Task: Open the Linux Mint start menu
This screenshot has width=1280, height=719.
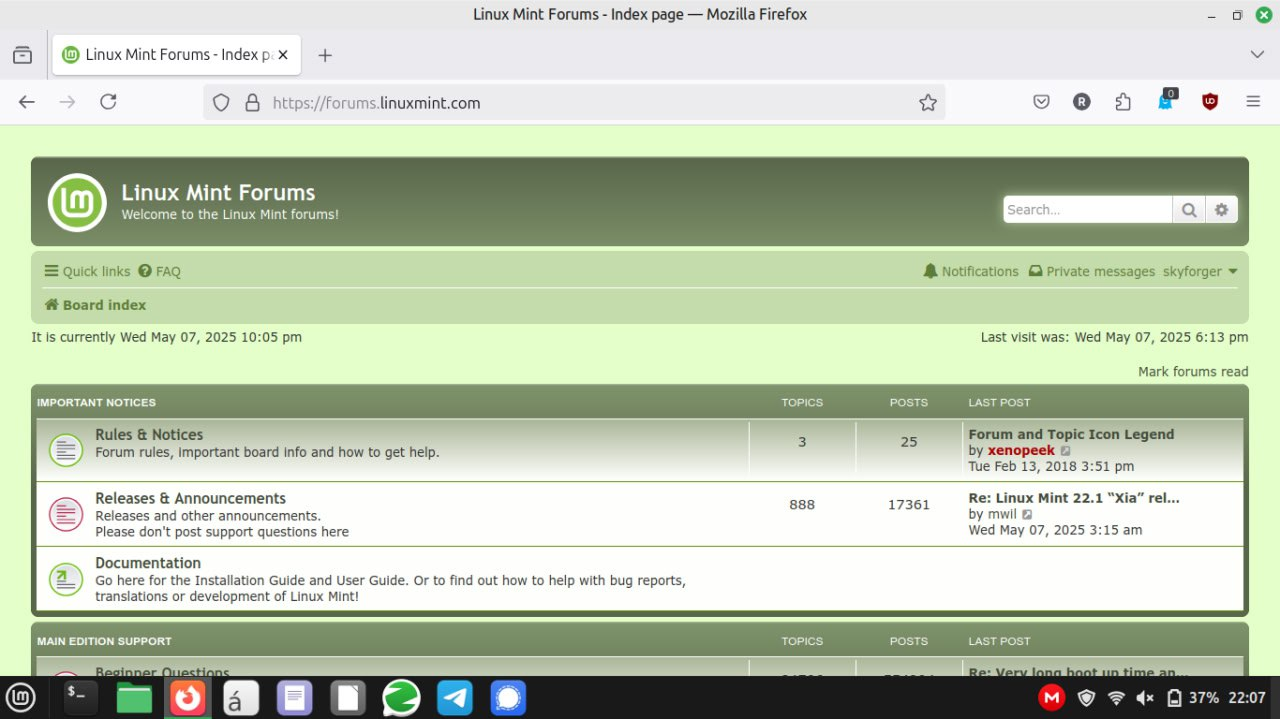Action: pos(21,697)
